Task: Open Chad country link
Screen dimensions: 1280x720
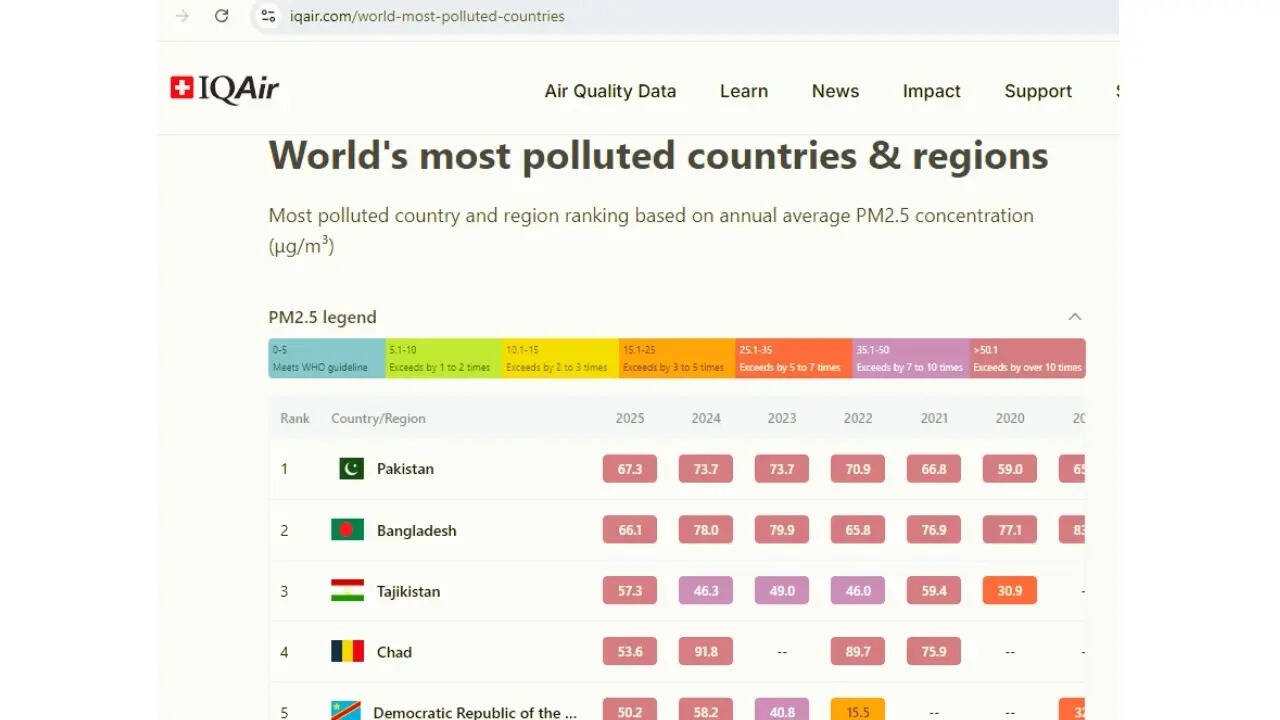Action: [x=394, y=653]
